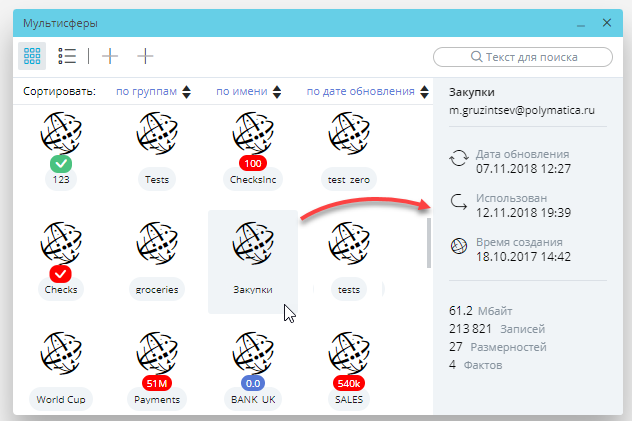The image size is (632, 421).
Task: Click the 07.11.2018 12:27 update date
Action: (523, 168)
